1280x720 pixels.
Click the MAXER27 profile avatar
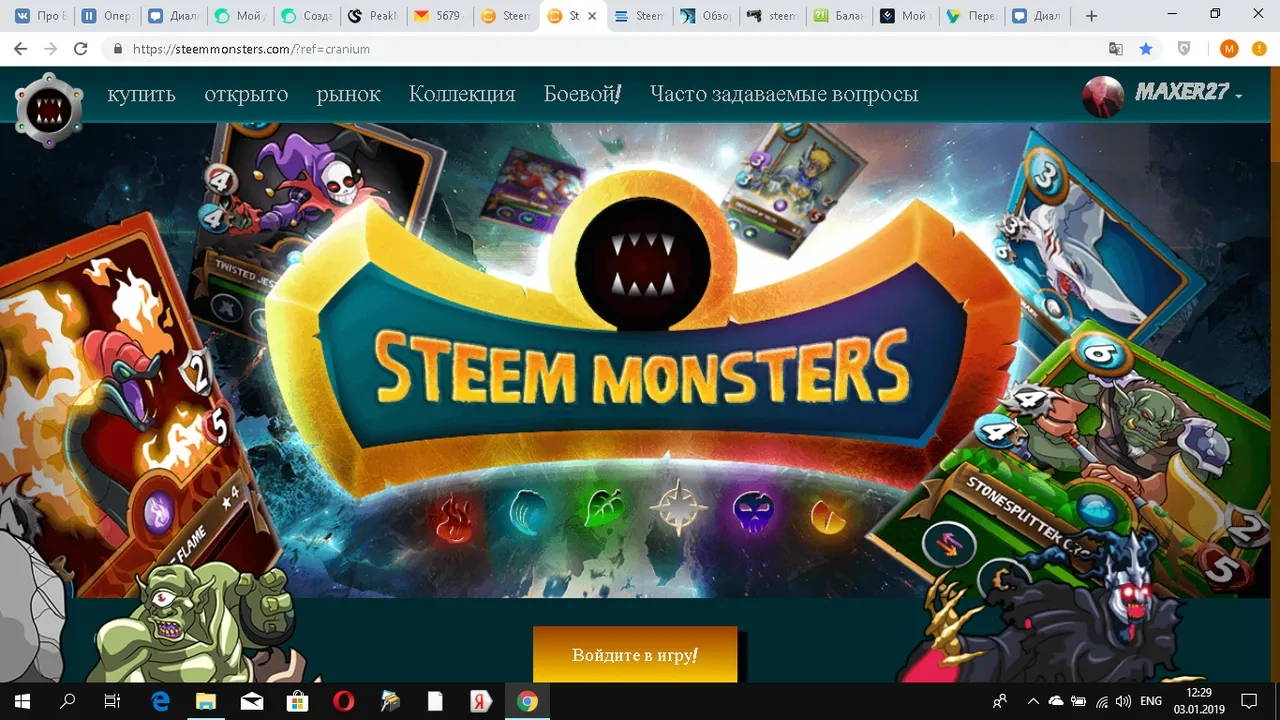(x=1103, y=96)
